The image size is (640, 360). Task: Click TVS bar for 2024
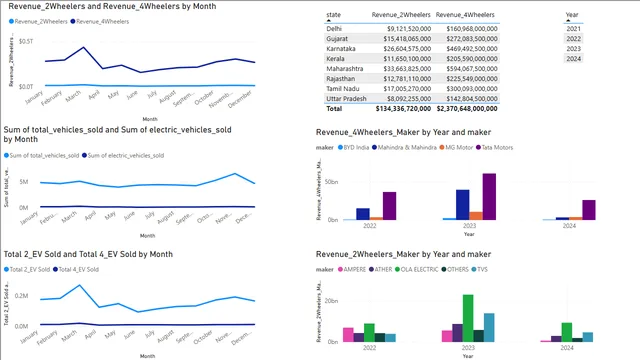[588, 337]
